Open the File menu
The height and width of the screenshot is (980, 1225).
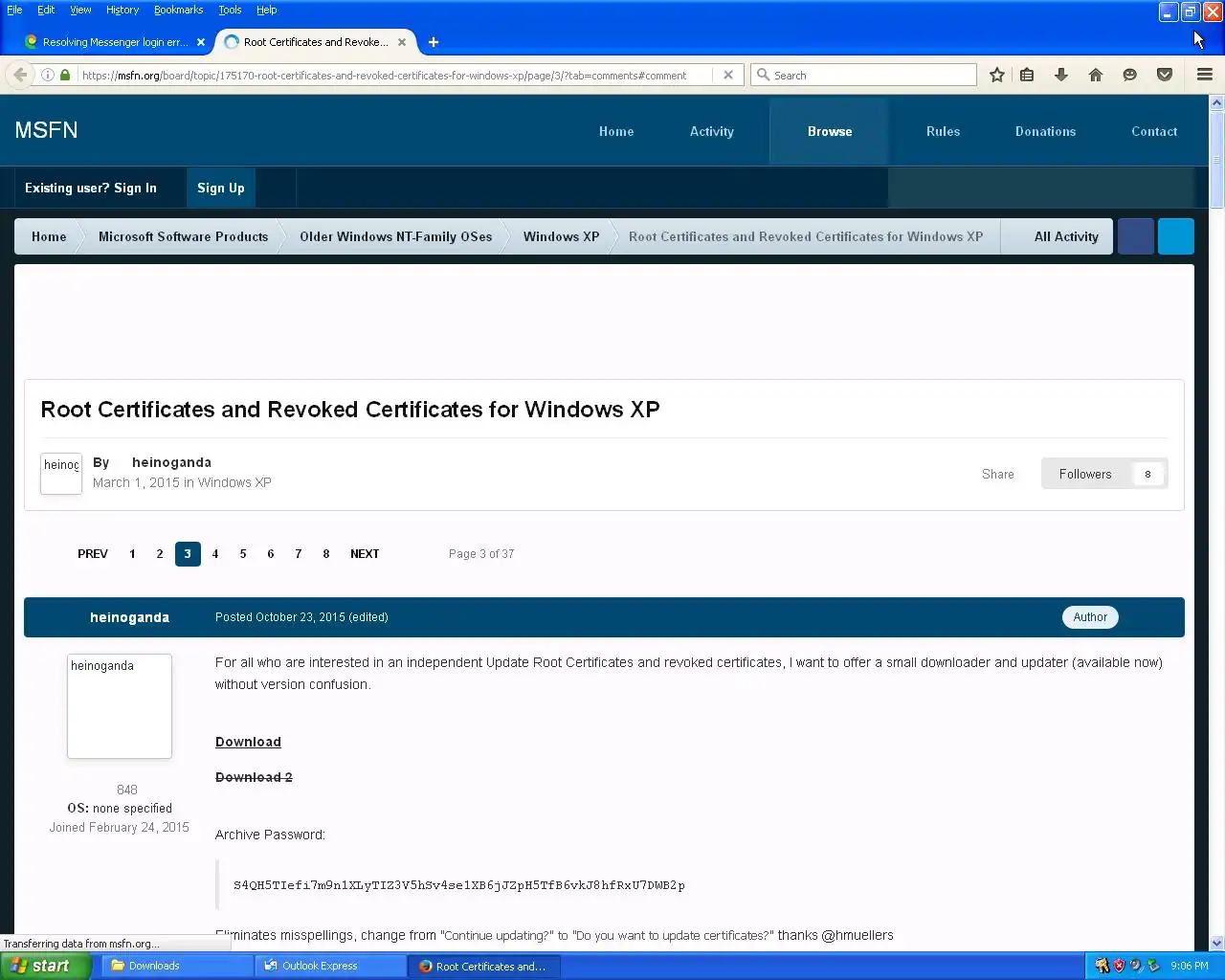pos(14,10)
